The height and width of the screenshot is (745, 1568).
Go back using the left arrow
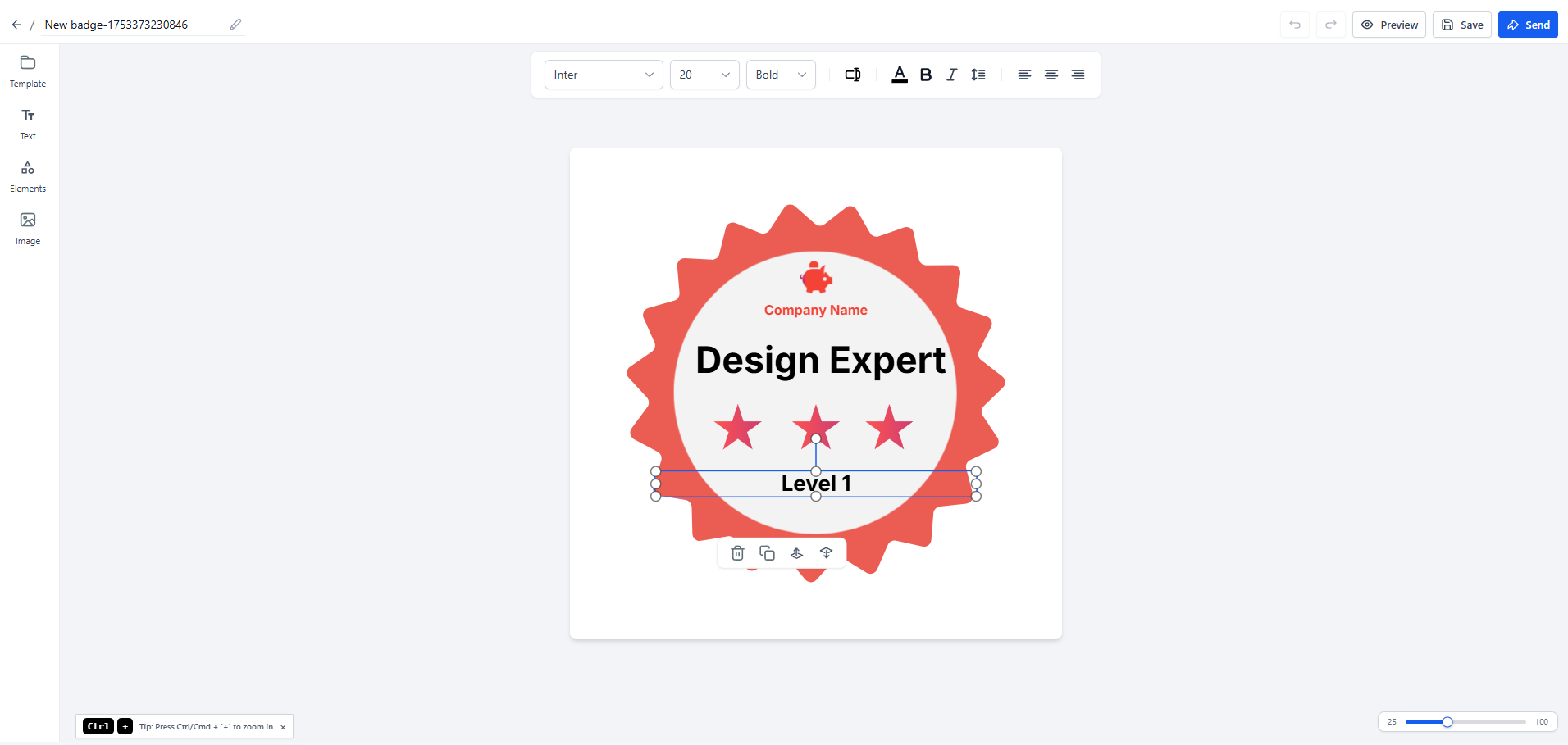point(16,25)
